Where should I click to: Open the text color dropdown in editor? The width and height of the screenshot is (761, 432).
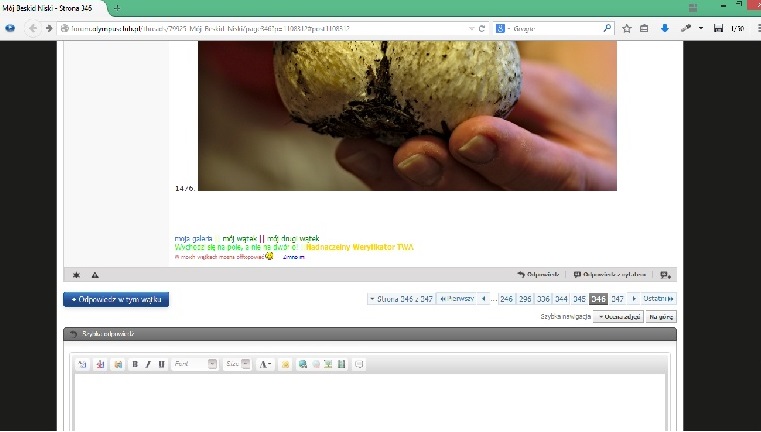[x=266, y=364]
